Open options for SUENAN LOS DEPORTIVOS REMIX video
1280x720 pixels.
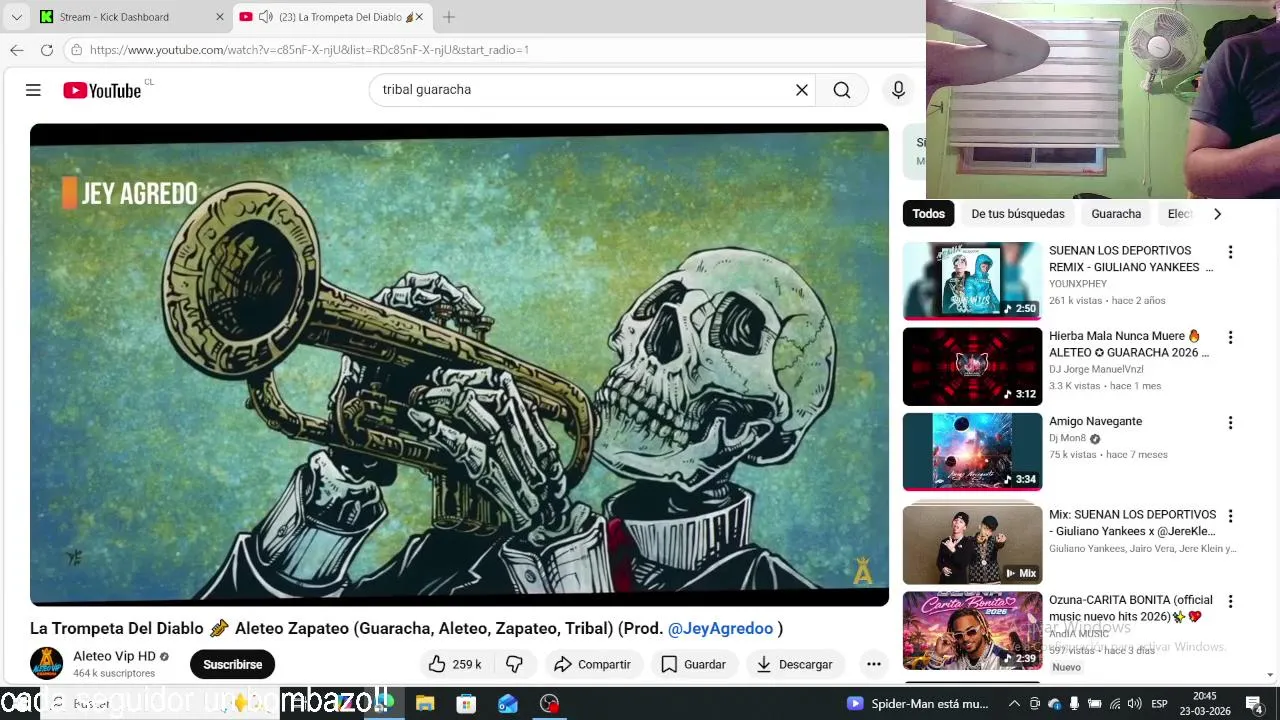click(x=1230, y=252)
